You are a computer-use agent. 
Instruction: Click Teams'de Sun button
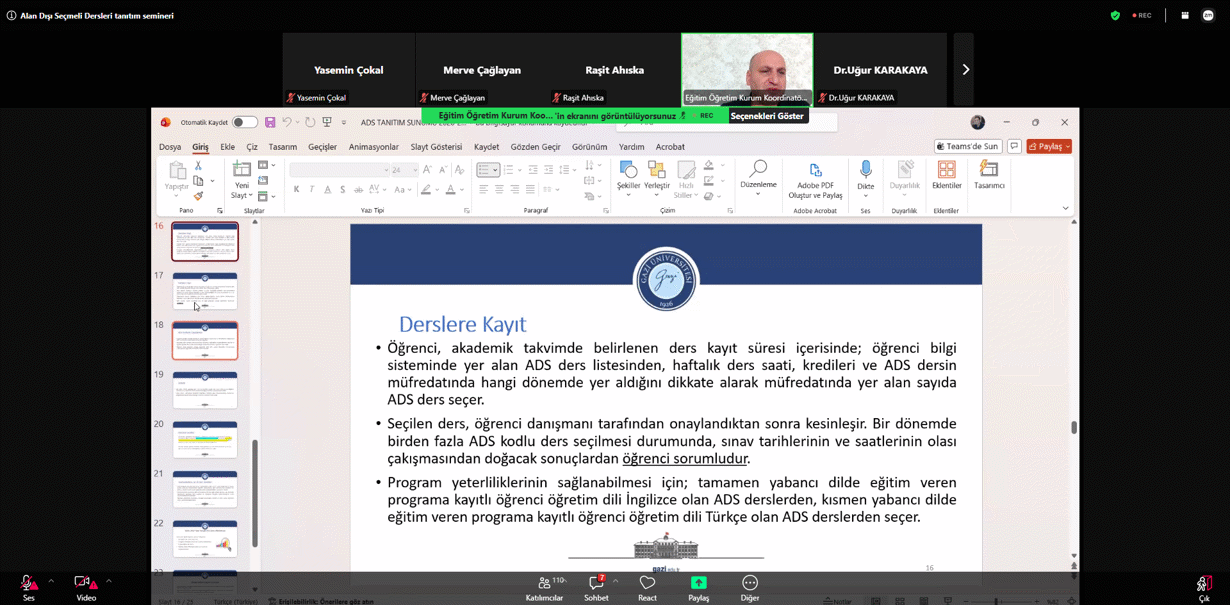[968, 146]
